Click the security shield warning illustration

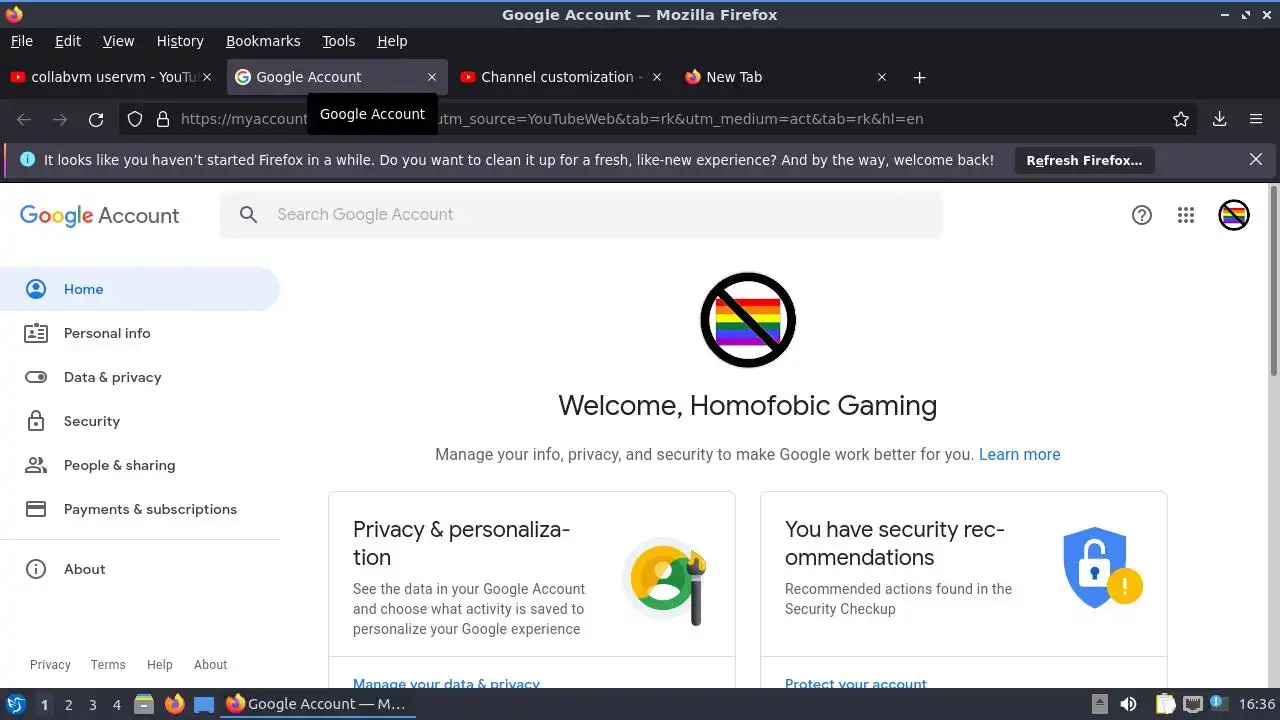pos(1102,567)
